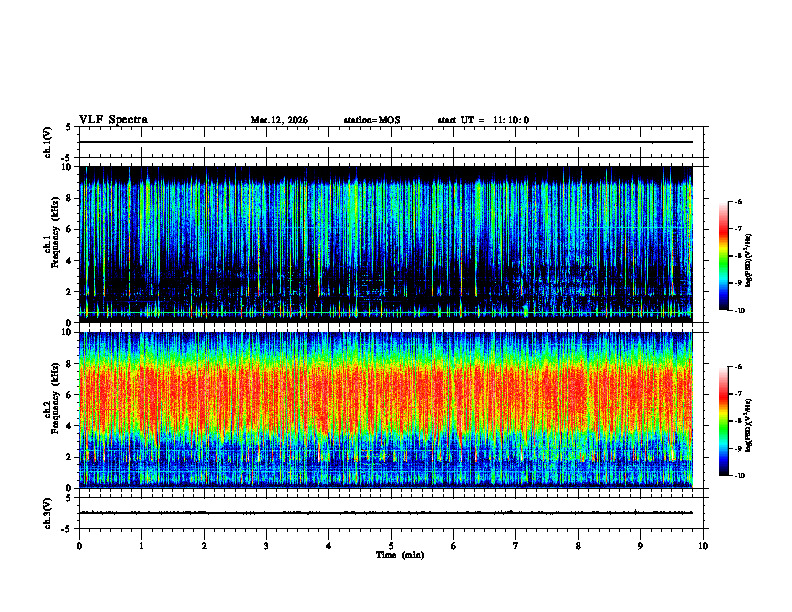Click the "10" tick on the time axis
Screen dimensions: 792x612
click(x=703, y=546)
